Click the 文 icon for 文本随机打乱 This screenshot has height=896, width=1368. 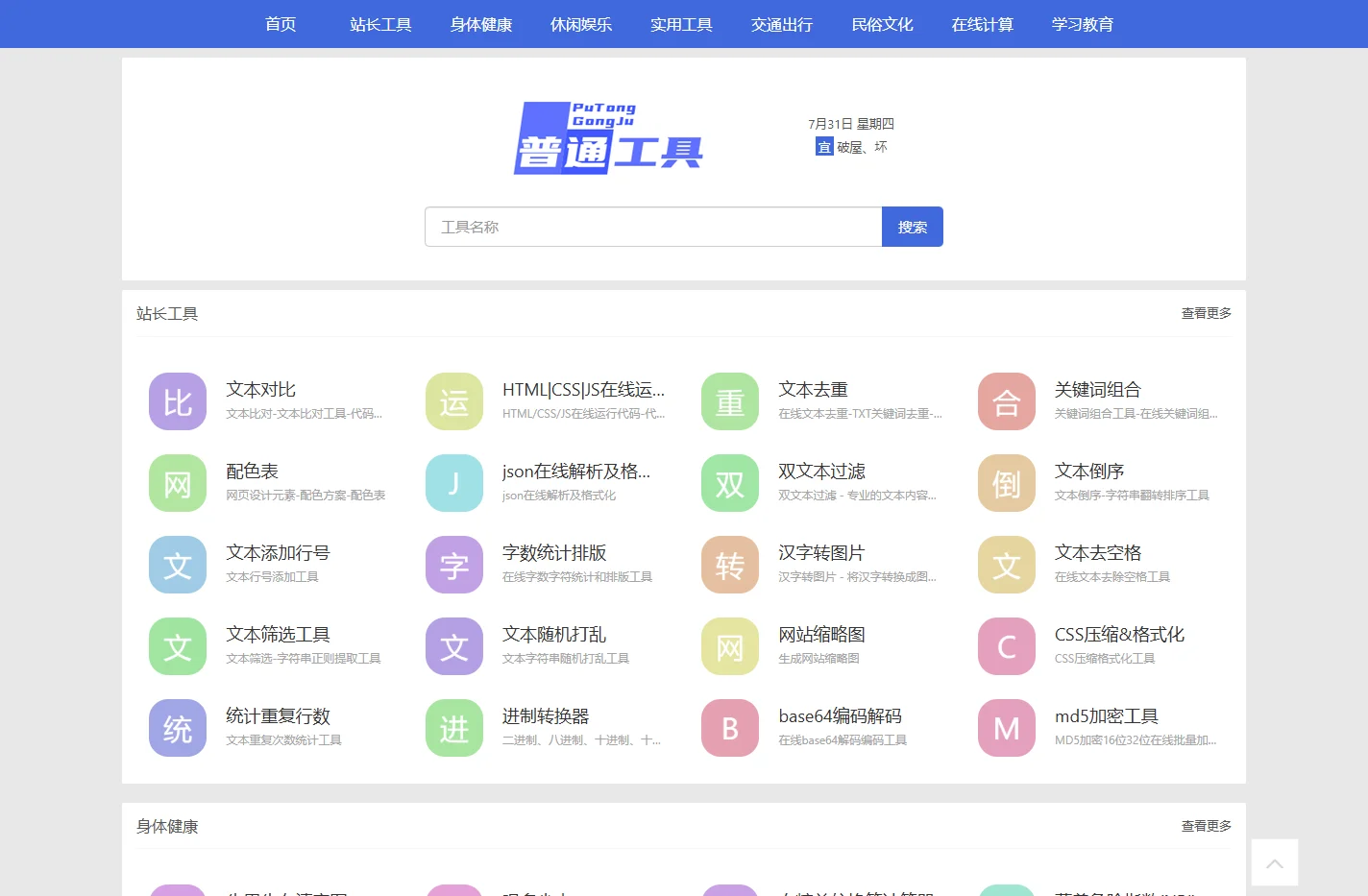pyautogui.click(x=454, y=646)
